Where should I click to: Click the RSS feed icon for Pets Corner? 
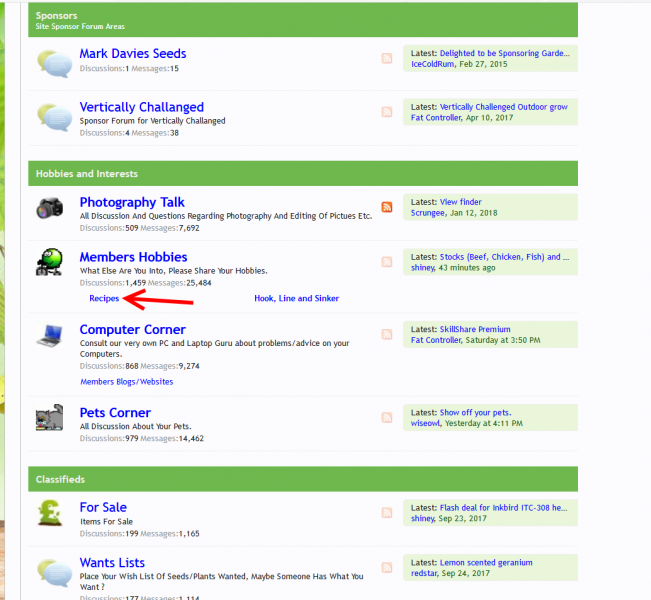pyautogui.click(x=387, y=418)
